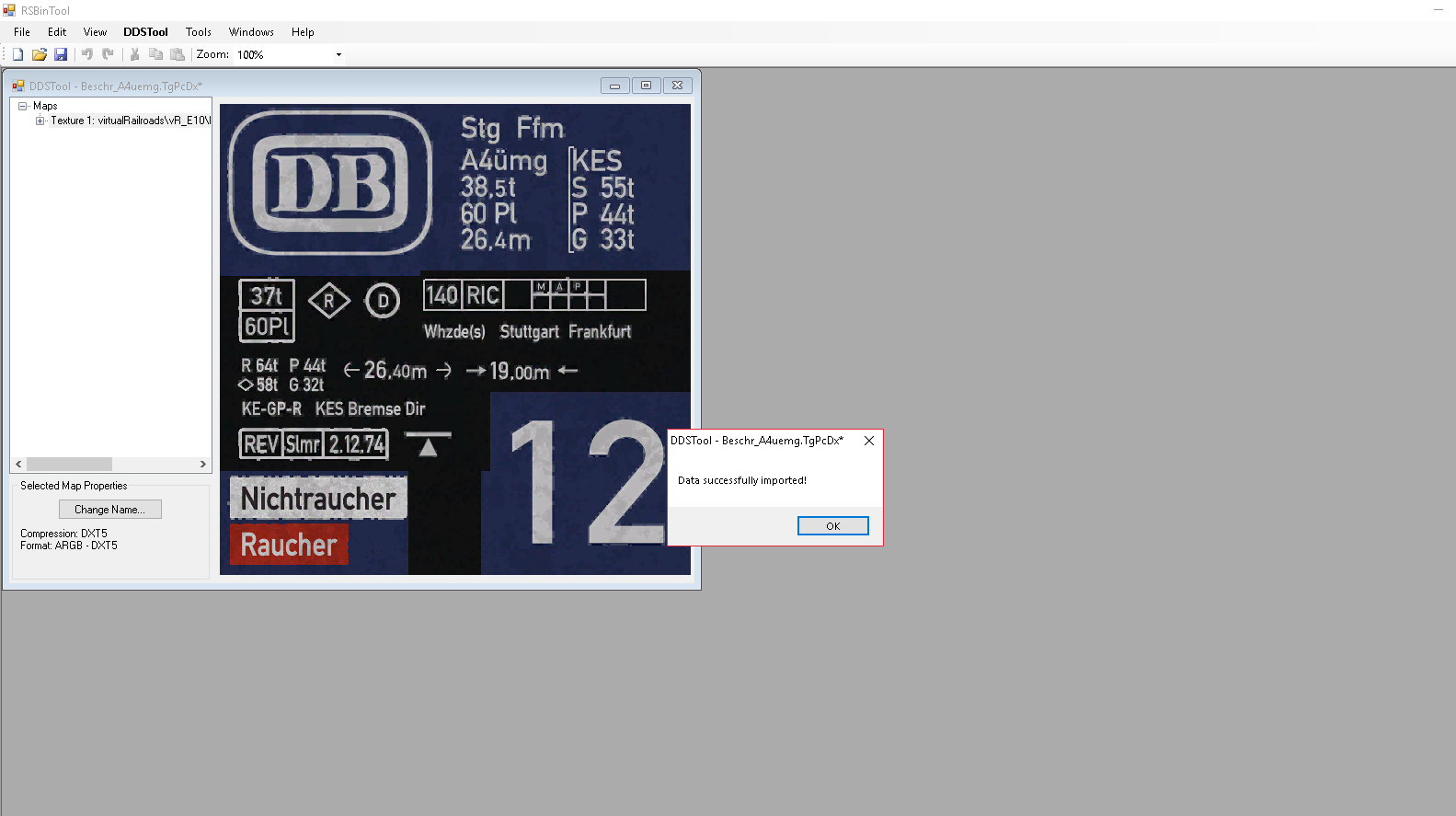The height and width of the screenshot is (816, 1456).
Task: Click the 'Format: ARGB - DXT5' text
Action: point(69,546)
